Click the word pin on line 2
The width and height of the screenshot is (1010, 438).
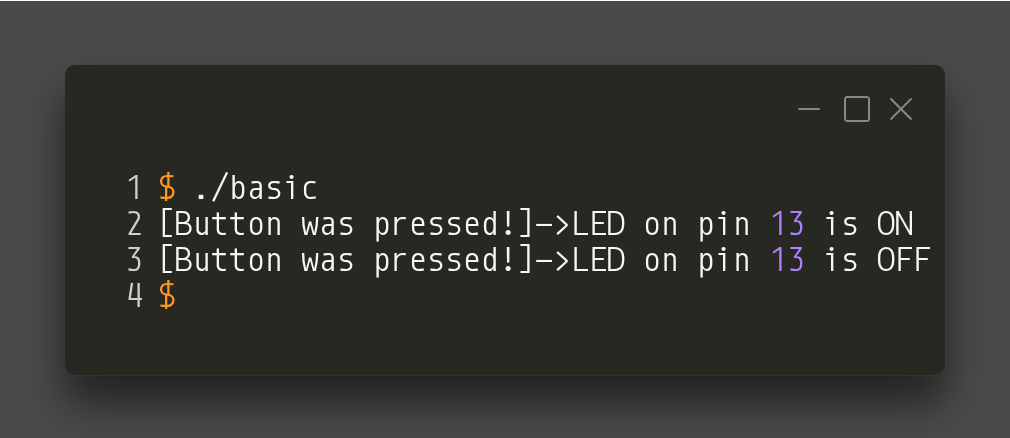point(724,224)
